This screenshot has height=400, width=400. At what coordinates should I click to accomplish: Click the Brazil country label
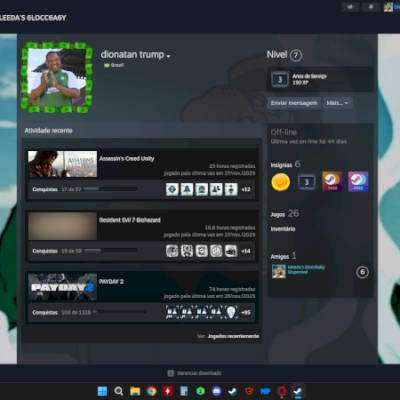click(114, 65)
